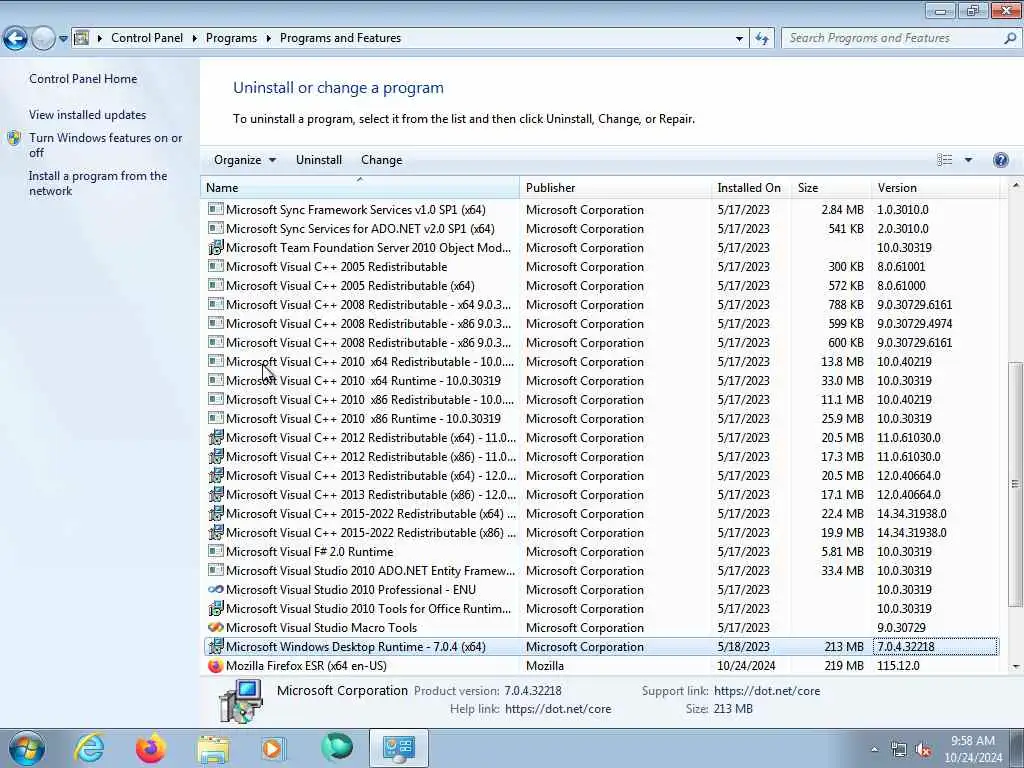Click Microsoft Windows Desktop Runtime 7.0.4 icon
The width and height of the screenshot is (1024, 768).
pos(215,647)
